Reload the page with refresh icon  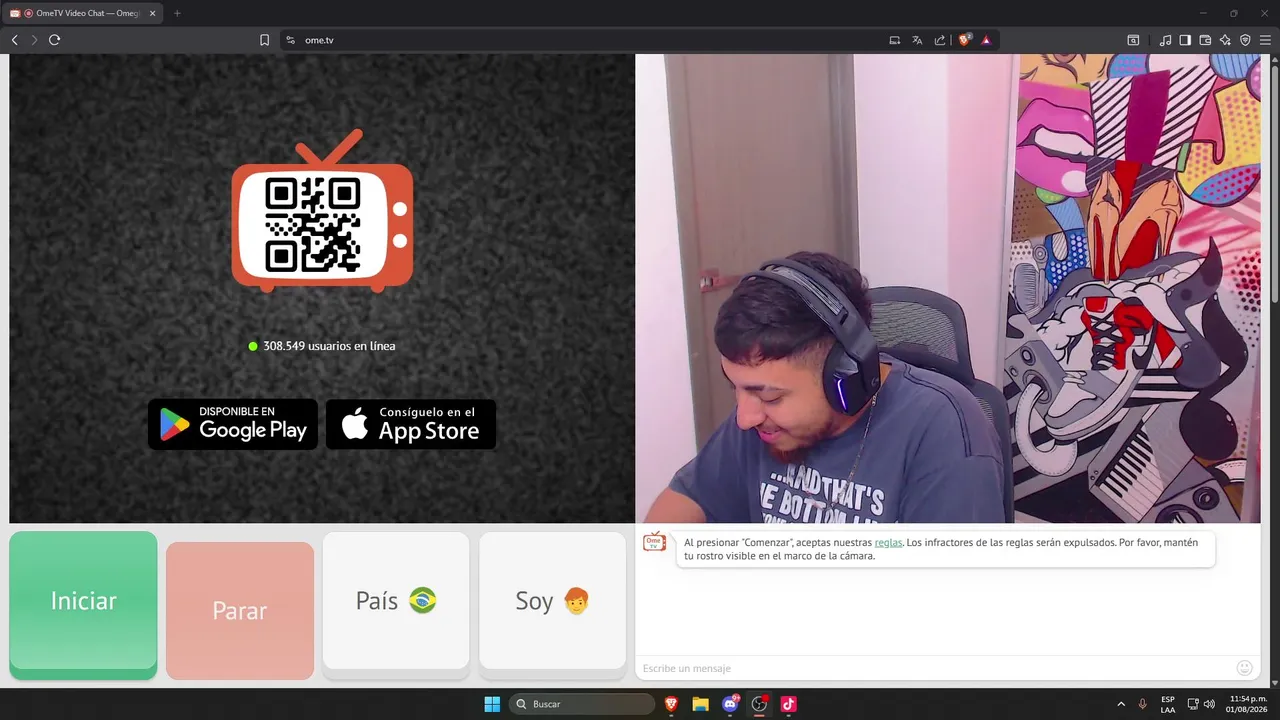tap(55, 40)
